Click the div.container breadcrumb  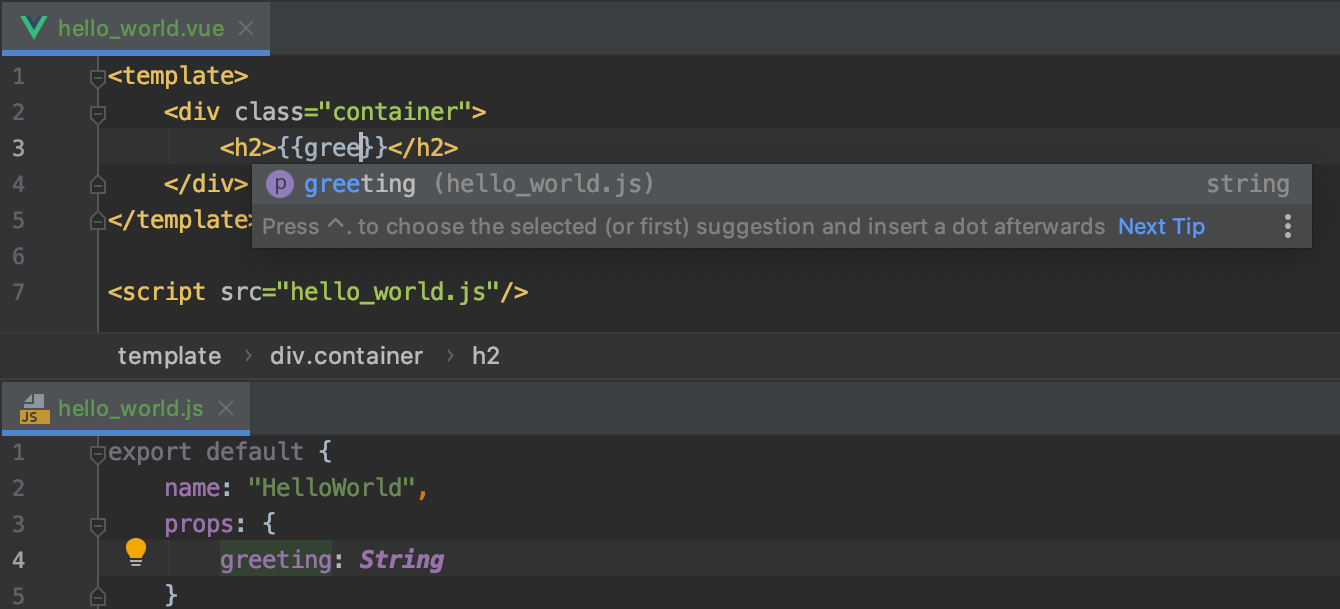click(x=346, y=356)
